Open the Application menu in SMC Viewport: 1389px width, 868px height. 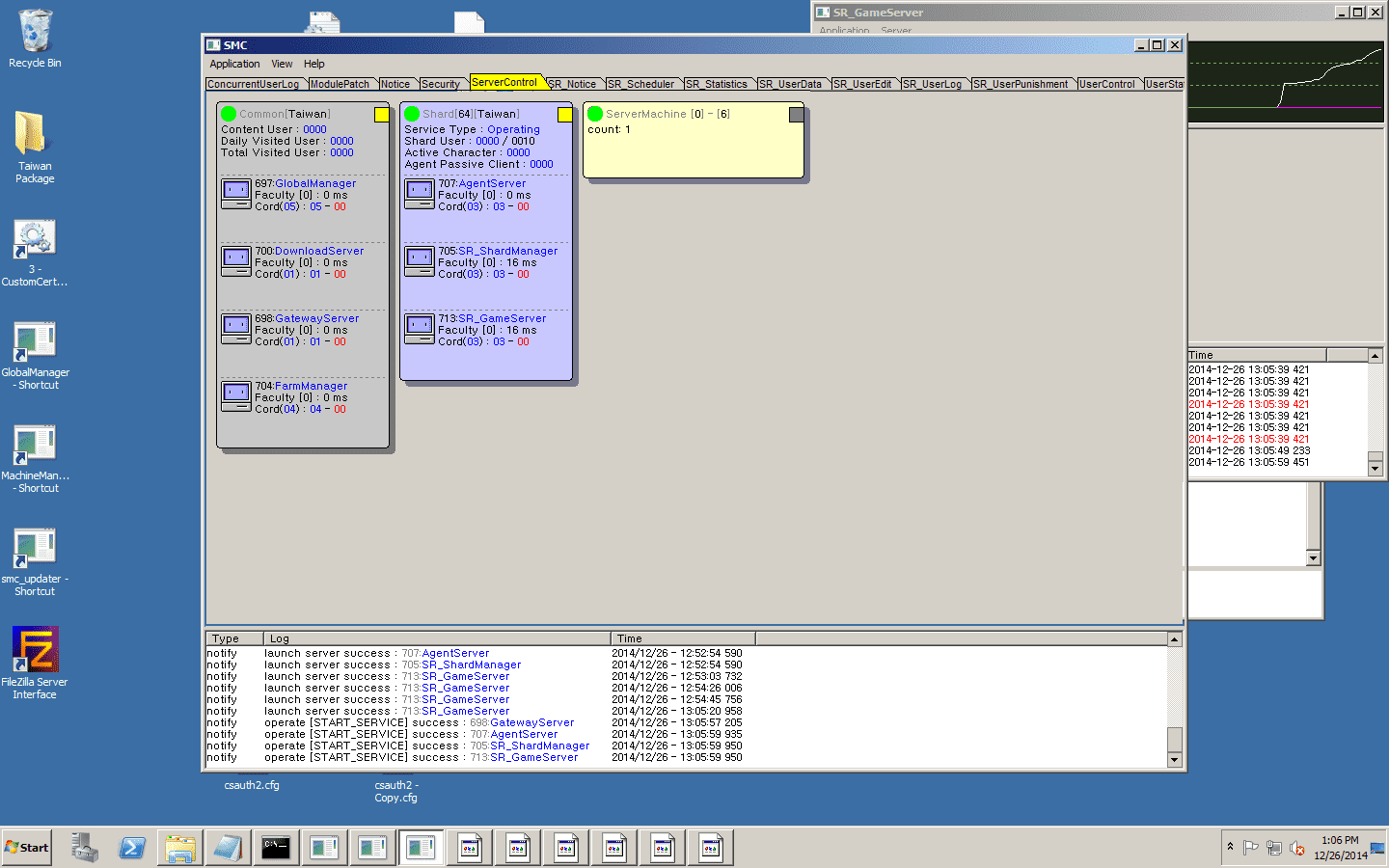(234, 64)
